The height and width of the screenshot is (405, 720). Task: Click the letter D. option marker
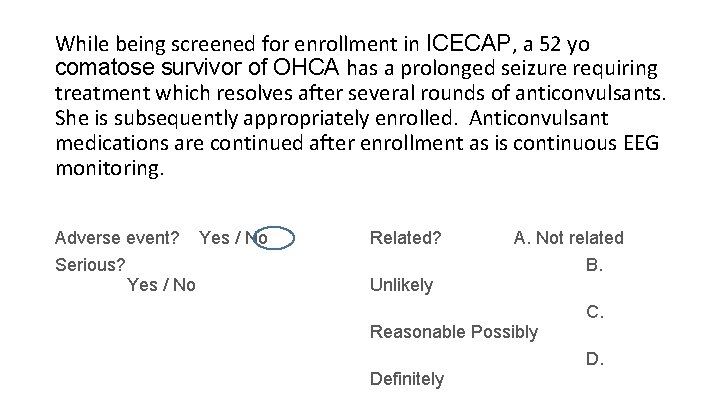pos(595,359)
